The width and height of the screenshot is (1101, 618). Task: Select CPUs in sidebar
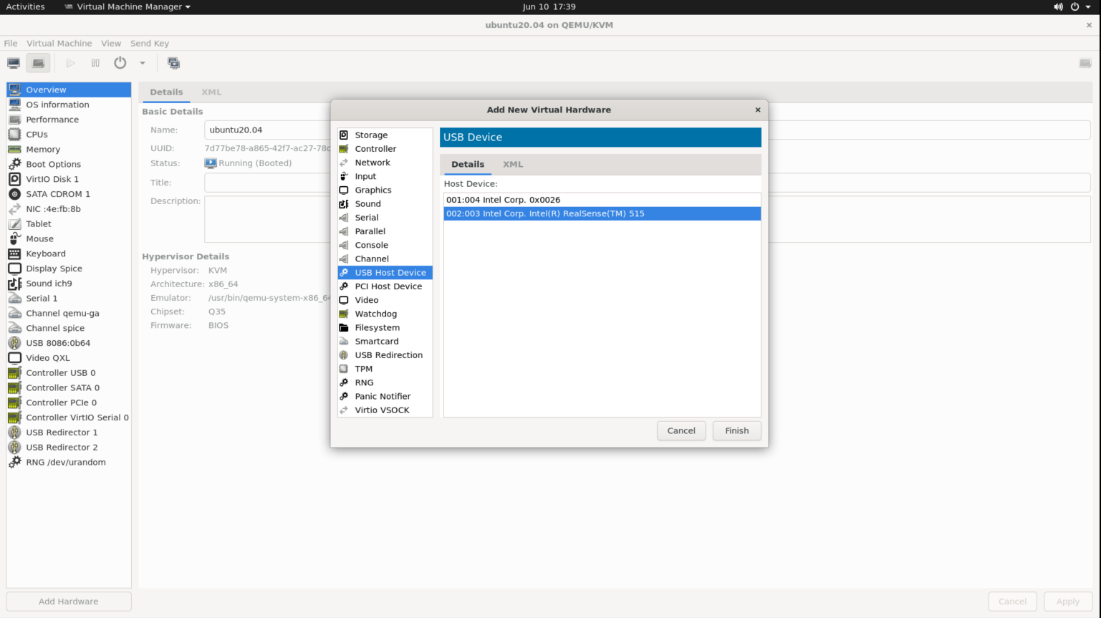click(x=69, y=134)
